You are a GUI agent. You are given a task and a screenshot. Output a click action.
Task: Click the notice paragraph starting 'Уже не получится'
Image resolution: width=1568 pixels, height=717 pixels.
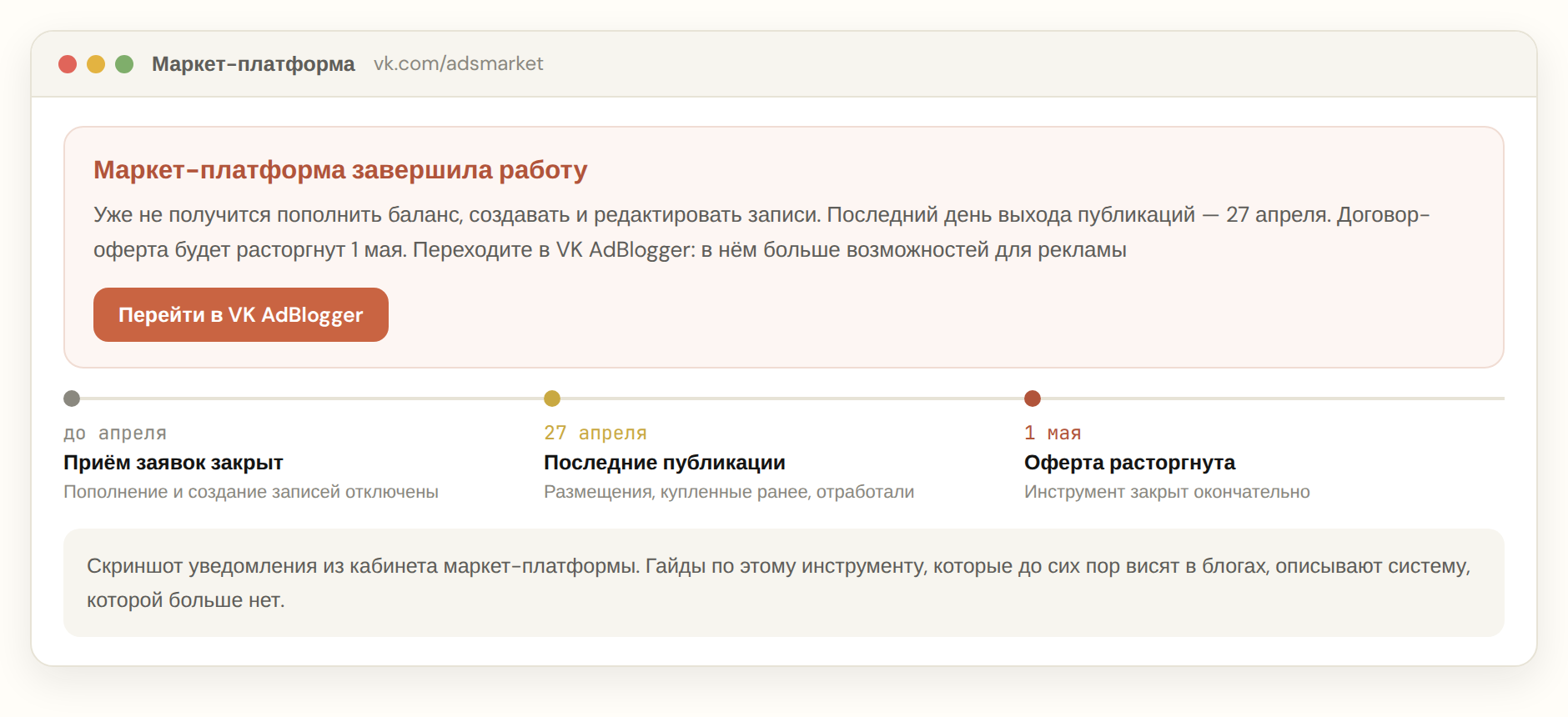pos(761,232)
